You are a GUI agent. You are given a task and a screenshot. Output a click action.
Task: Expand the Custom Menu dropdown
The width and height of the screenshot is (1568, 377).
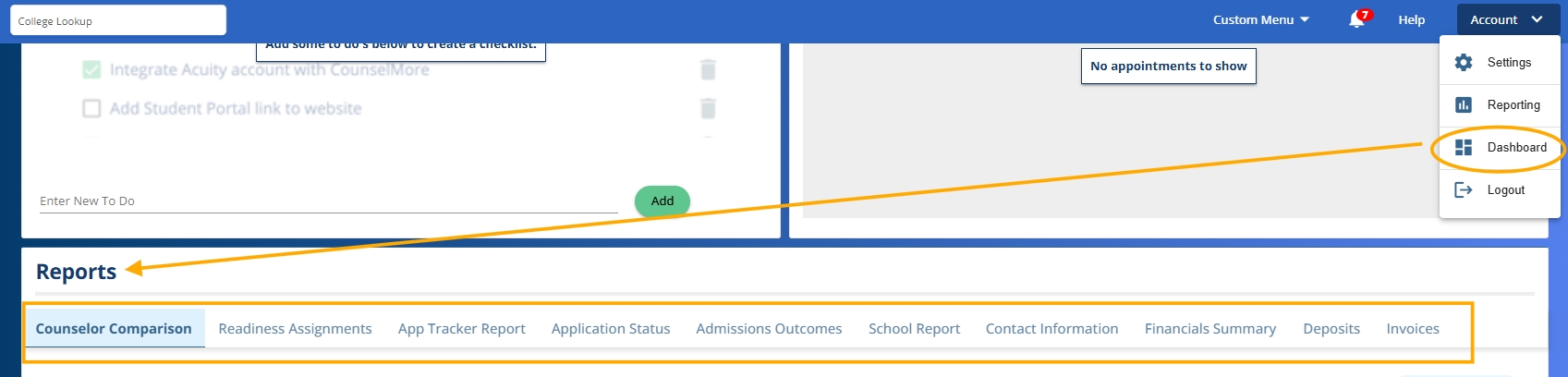(x=1260, y=19)
